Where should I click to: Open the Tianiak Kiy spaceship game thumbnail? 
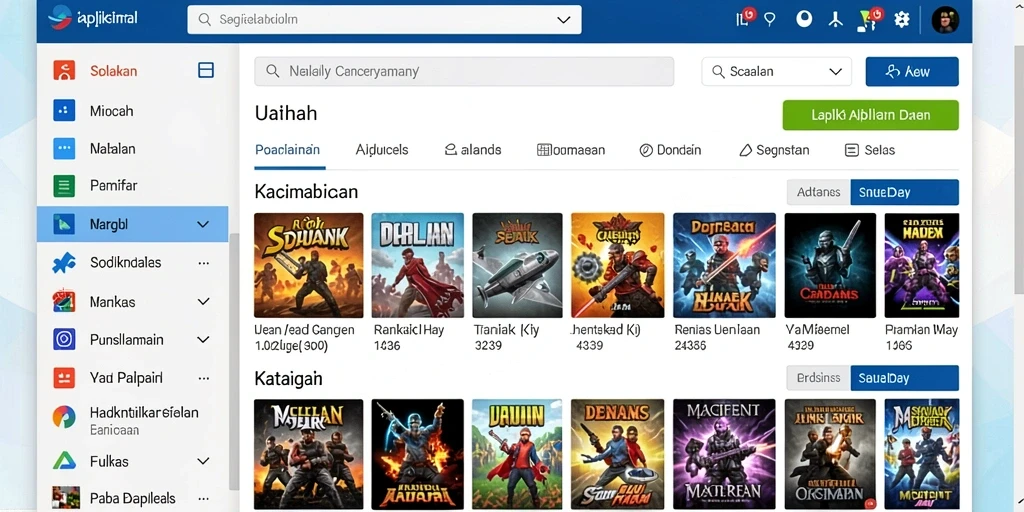pyautogui.click(x=517, y=265)
